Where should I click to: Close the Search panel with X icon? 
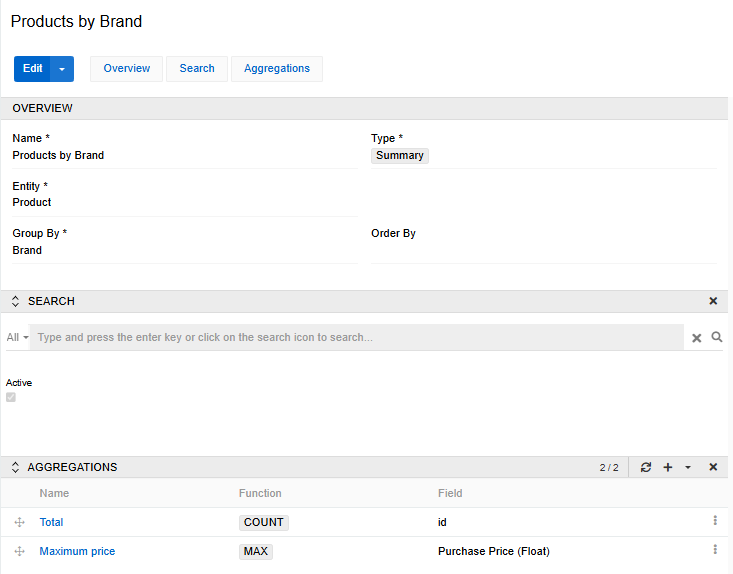click(713, 301)
